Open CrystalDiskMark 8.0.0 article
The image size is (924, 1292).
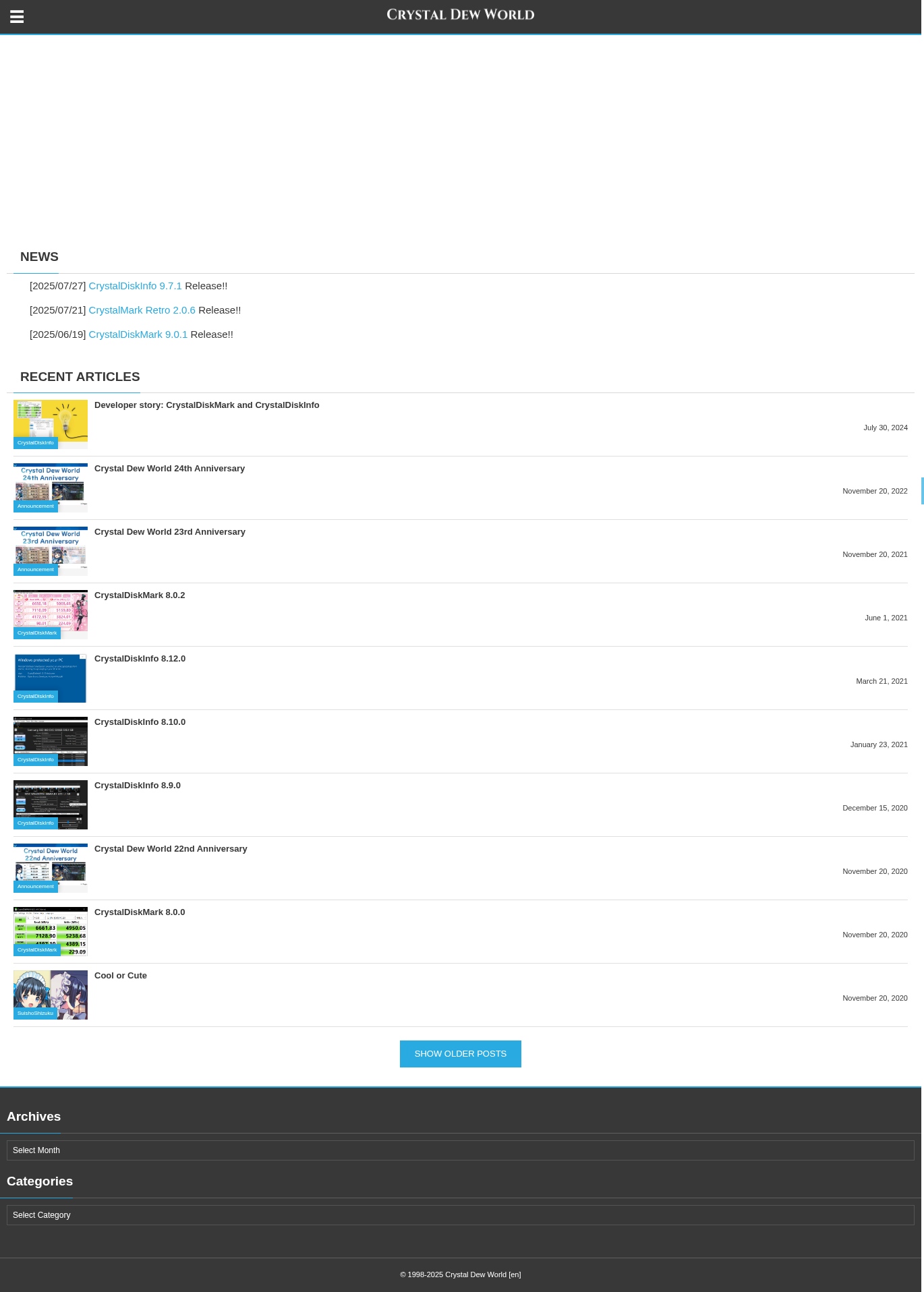pos(140,912)
